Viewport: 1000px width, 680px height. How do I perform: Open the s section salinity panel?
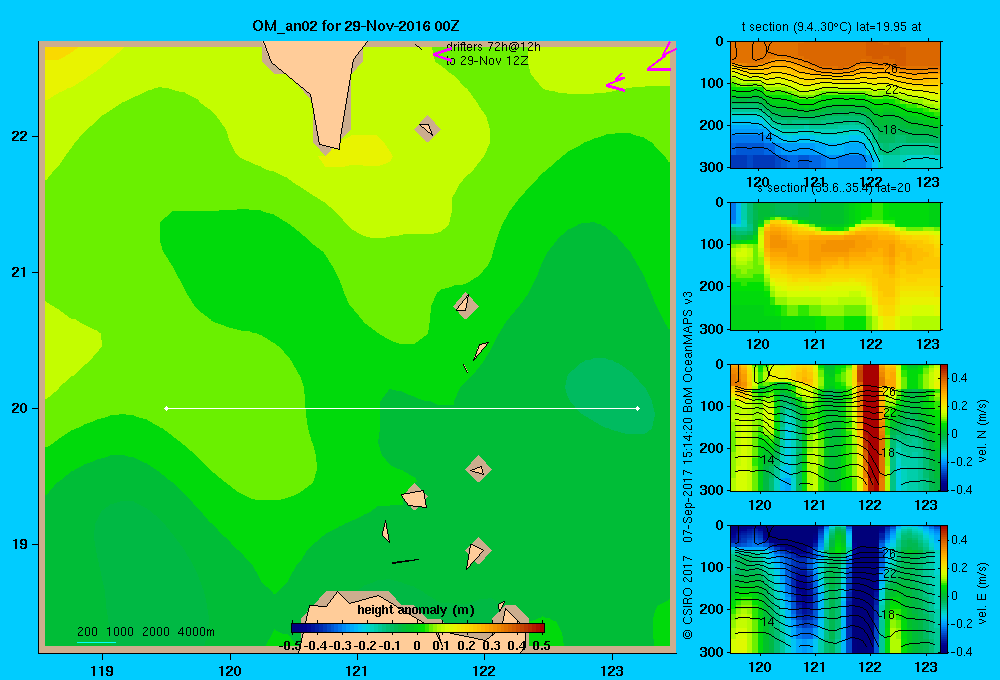[835, 266]
